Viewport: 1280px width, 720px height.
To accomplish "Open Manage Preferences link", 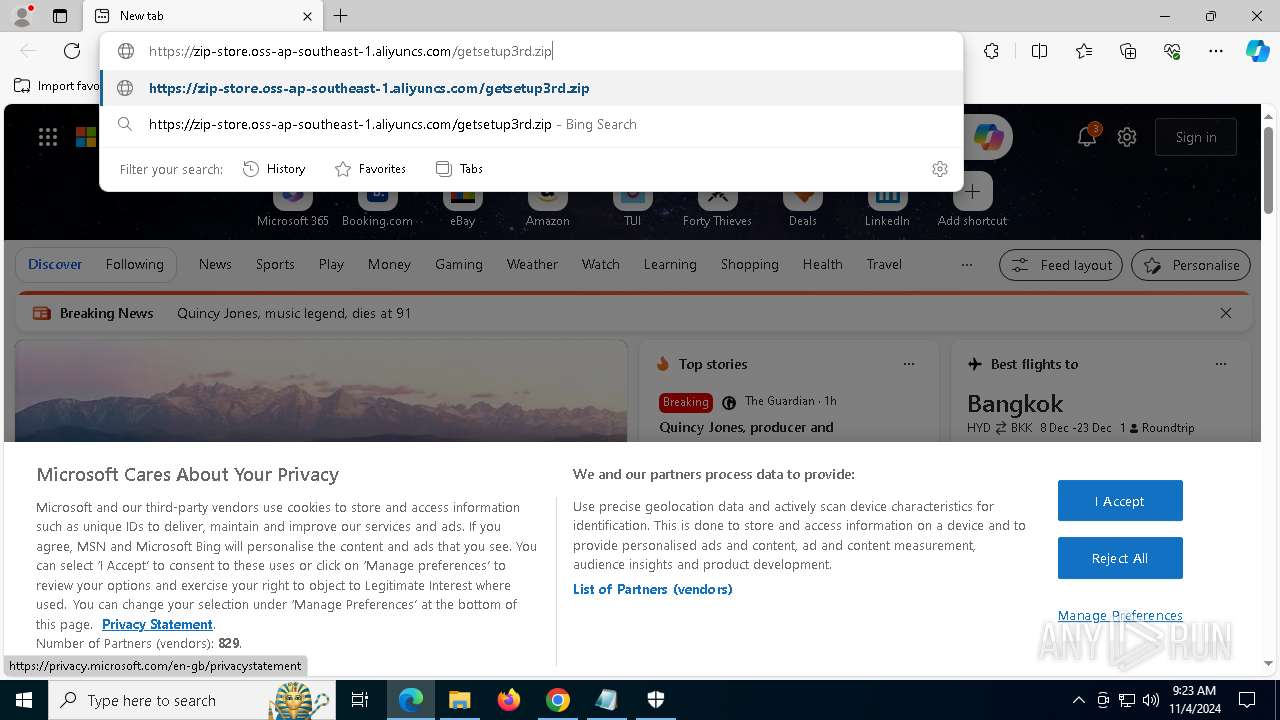I will tap(1120, 615).
